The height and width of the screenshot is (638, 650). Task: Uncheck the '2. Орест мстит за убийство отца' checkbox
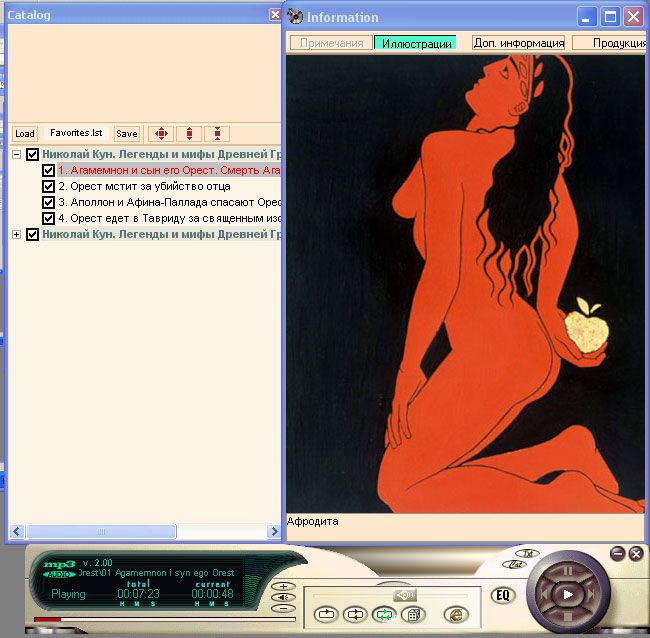[48, 186]
